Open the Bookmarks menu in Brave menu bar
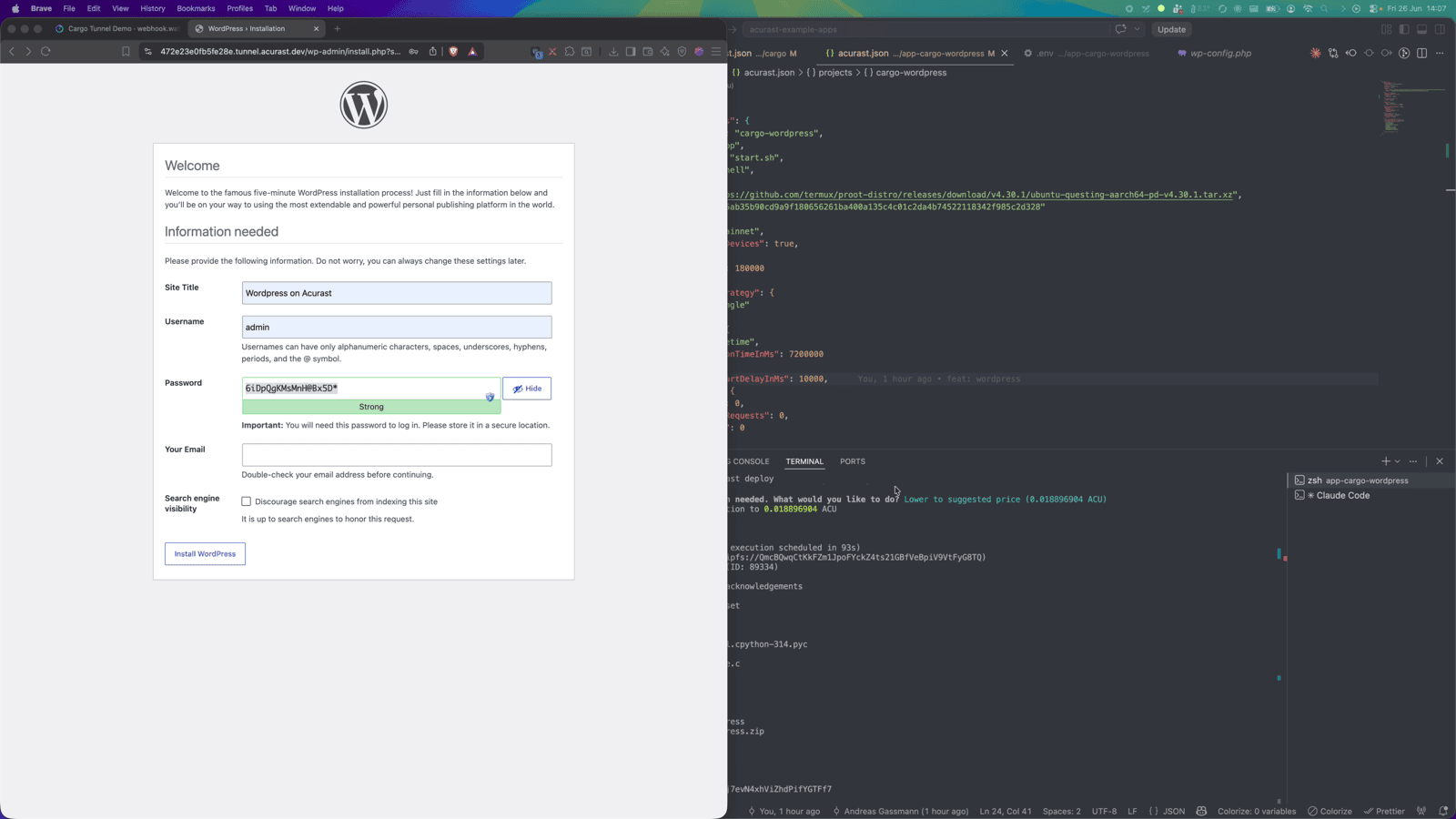This screenshot has width=1456, height=819. coord(196,8)
